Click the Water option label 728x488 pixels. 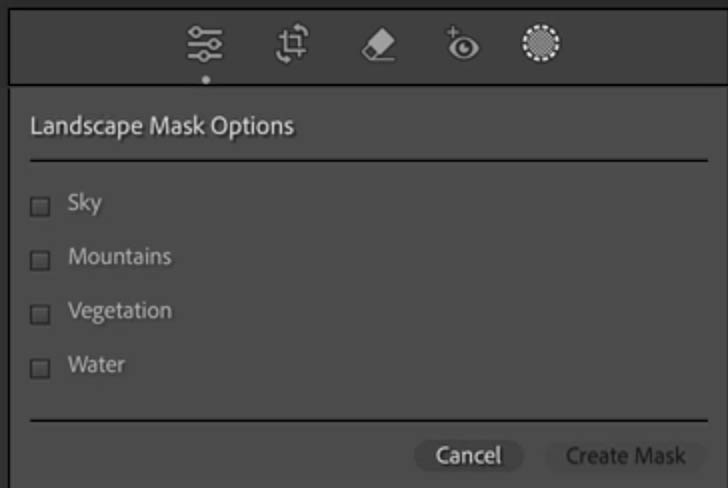click(x=97, y=364)
